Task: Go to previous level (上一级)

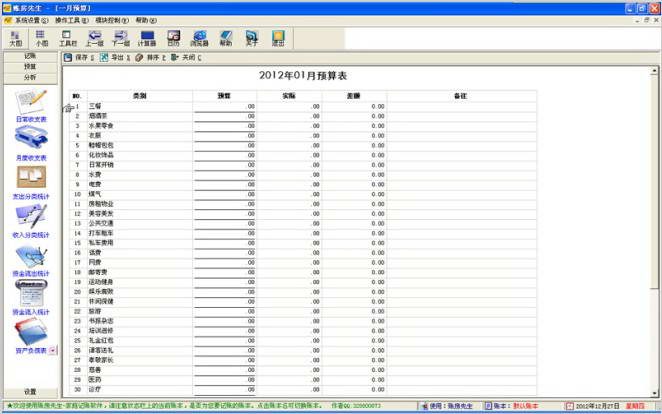Action: (x=94, y=38)
